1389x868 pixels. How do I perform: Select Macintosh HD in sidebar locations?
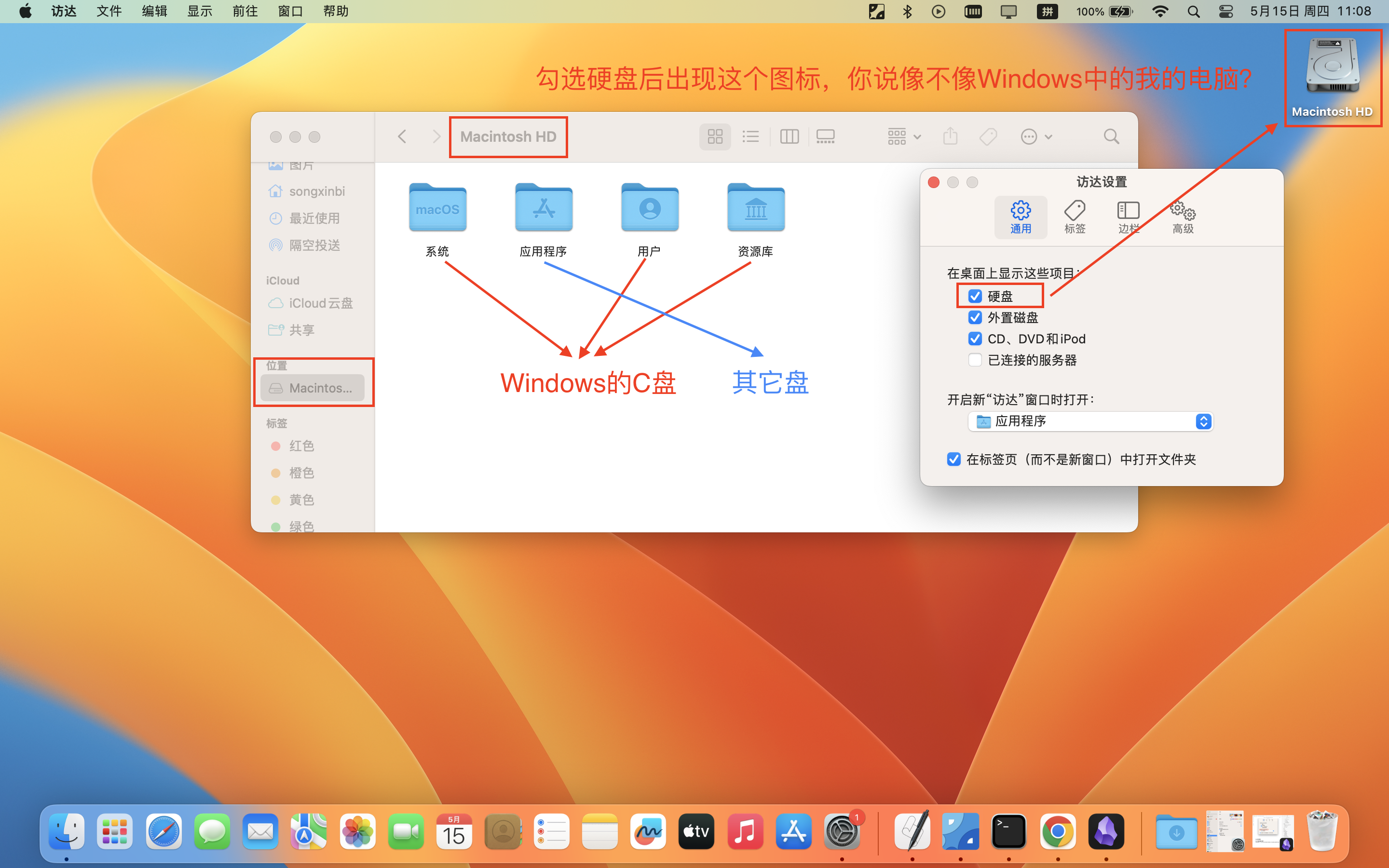pos(313,388)
